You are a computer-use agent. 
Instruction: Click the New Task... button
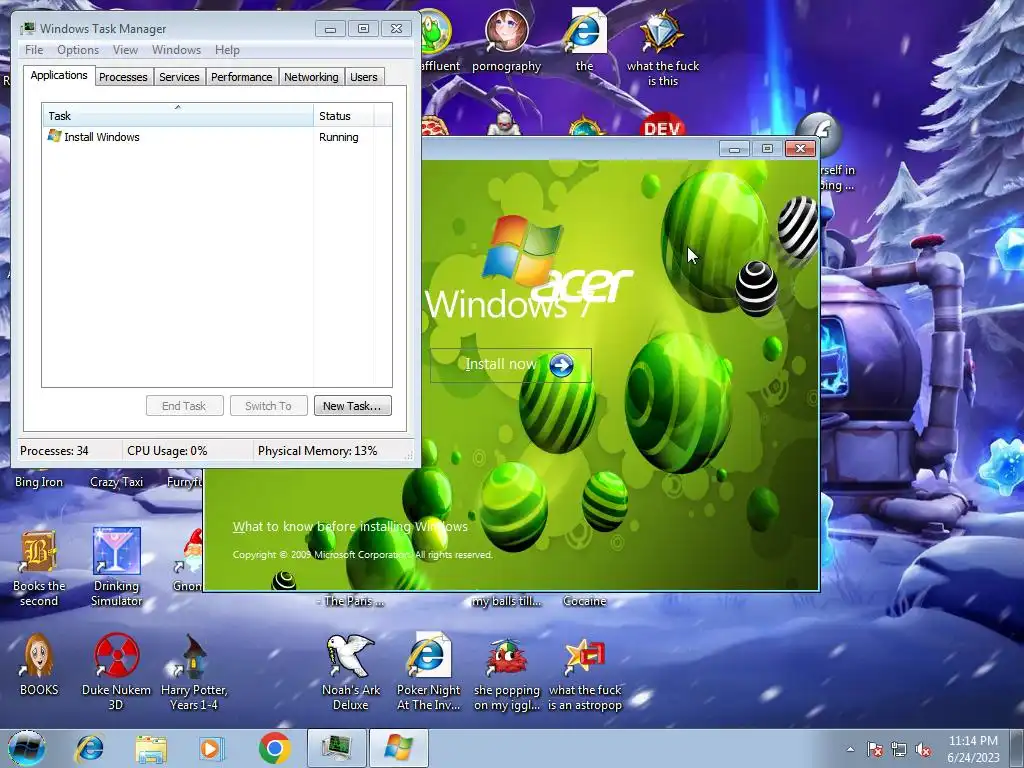coord(353,406)
